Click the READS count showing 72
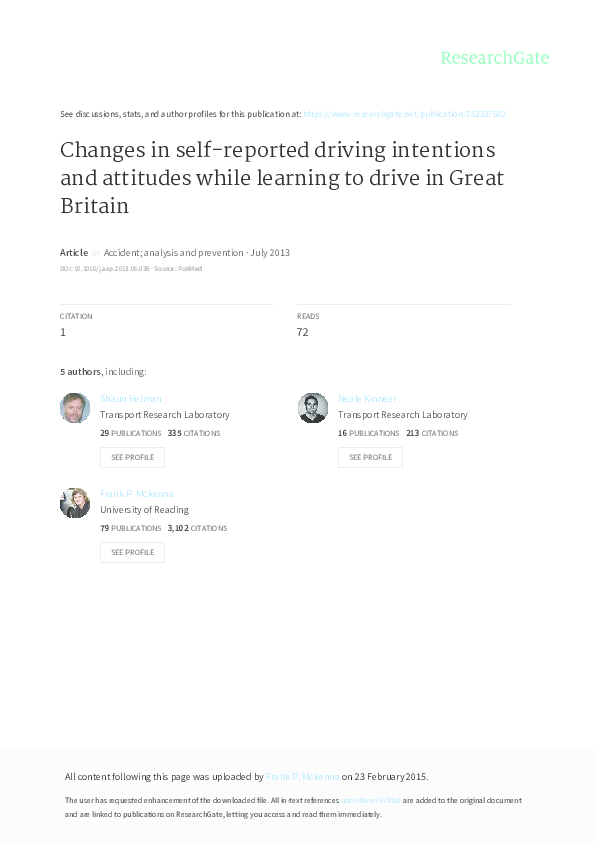 tap(302, 331)
